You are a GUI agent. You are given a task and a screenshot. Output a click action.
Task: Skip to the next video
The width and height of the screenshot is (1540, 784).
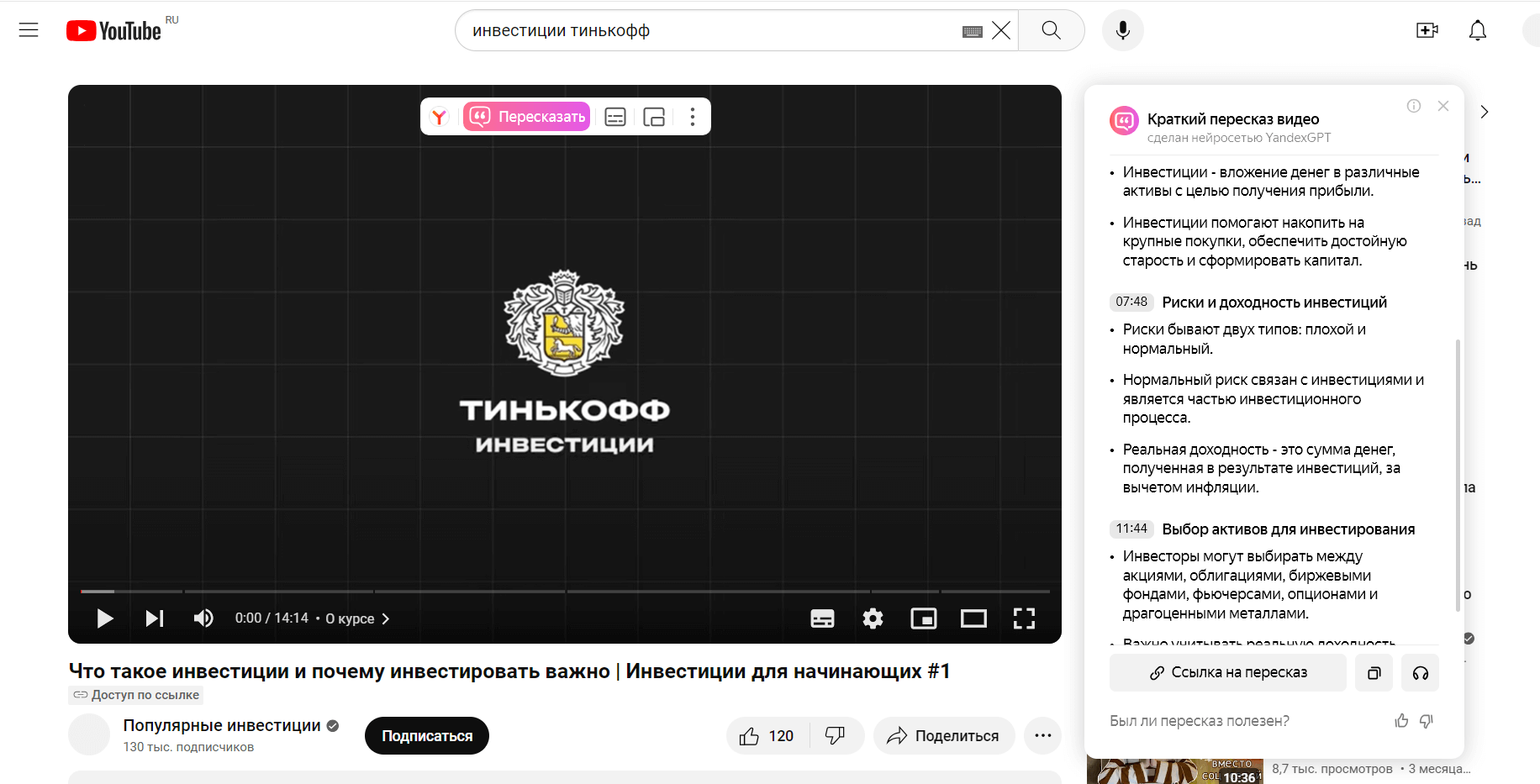pyautogui.click(x=154, y=618)
